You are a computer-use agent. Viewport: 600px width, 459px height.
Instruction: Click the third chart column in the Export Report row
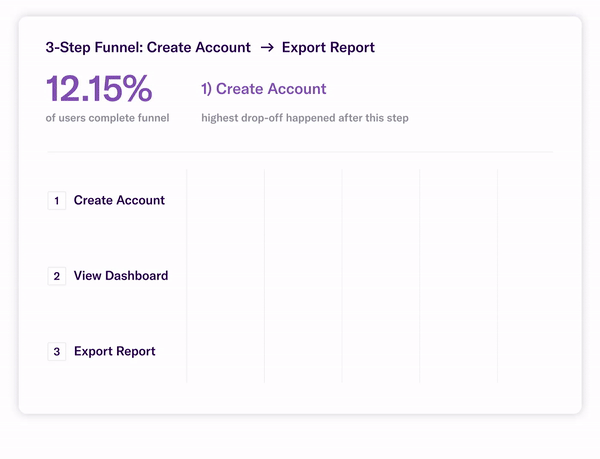[x=381, y=352]
